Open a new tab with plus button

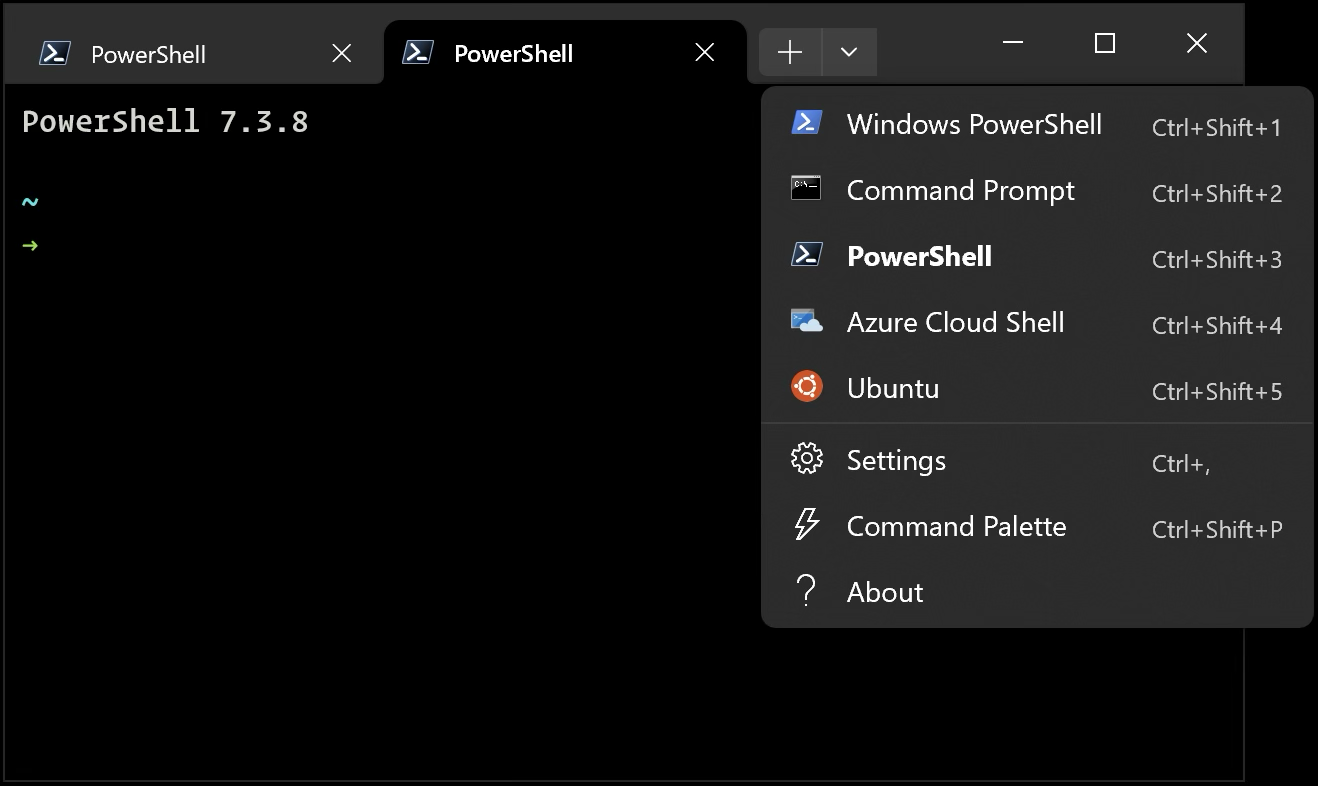tap(790, 52)
